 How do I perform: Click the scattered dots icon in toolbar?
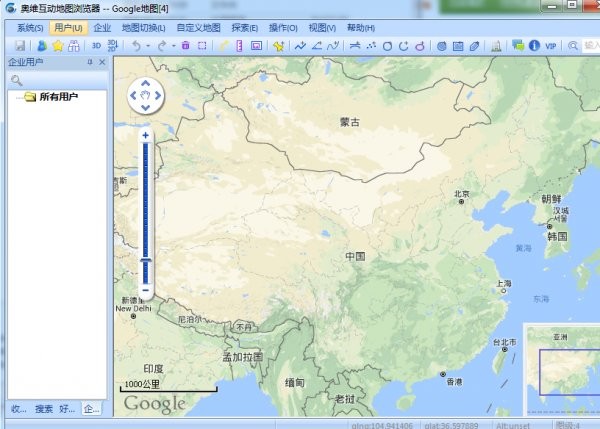click(x=371, y=46)
